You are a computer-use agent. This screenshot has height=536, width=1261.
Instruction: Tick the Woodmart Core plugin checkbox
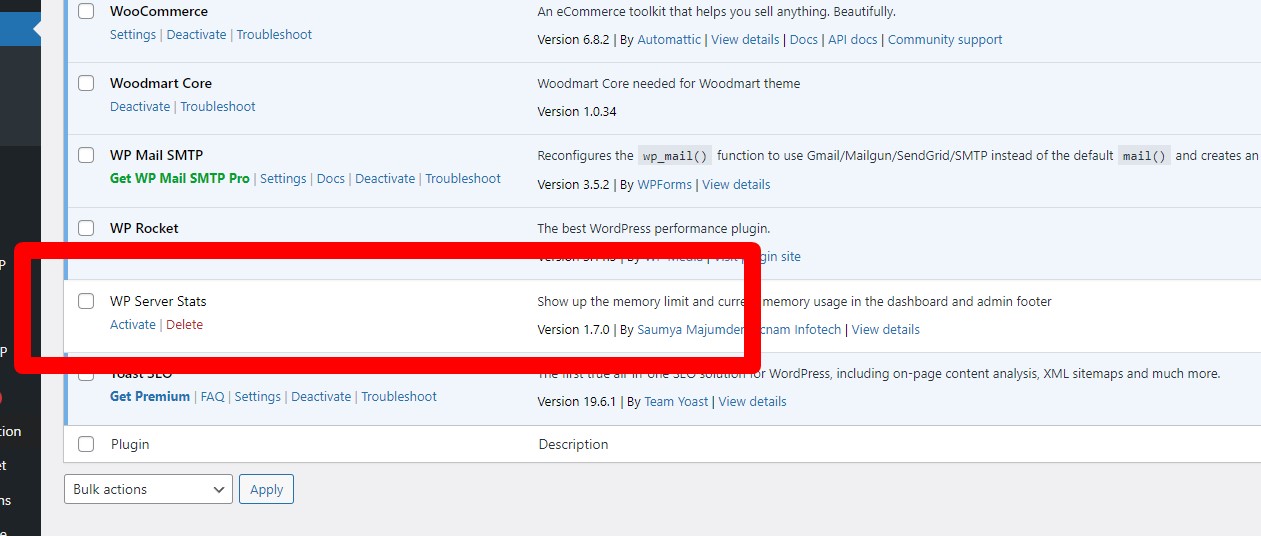[x=86, y=83]
